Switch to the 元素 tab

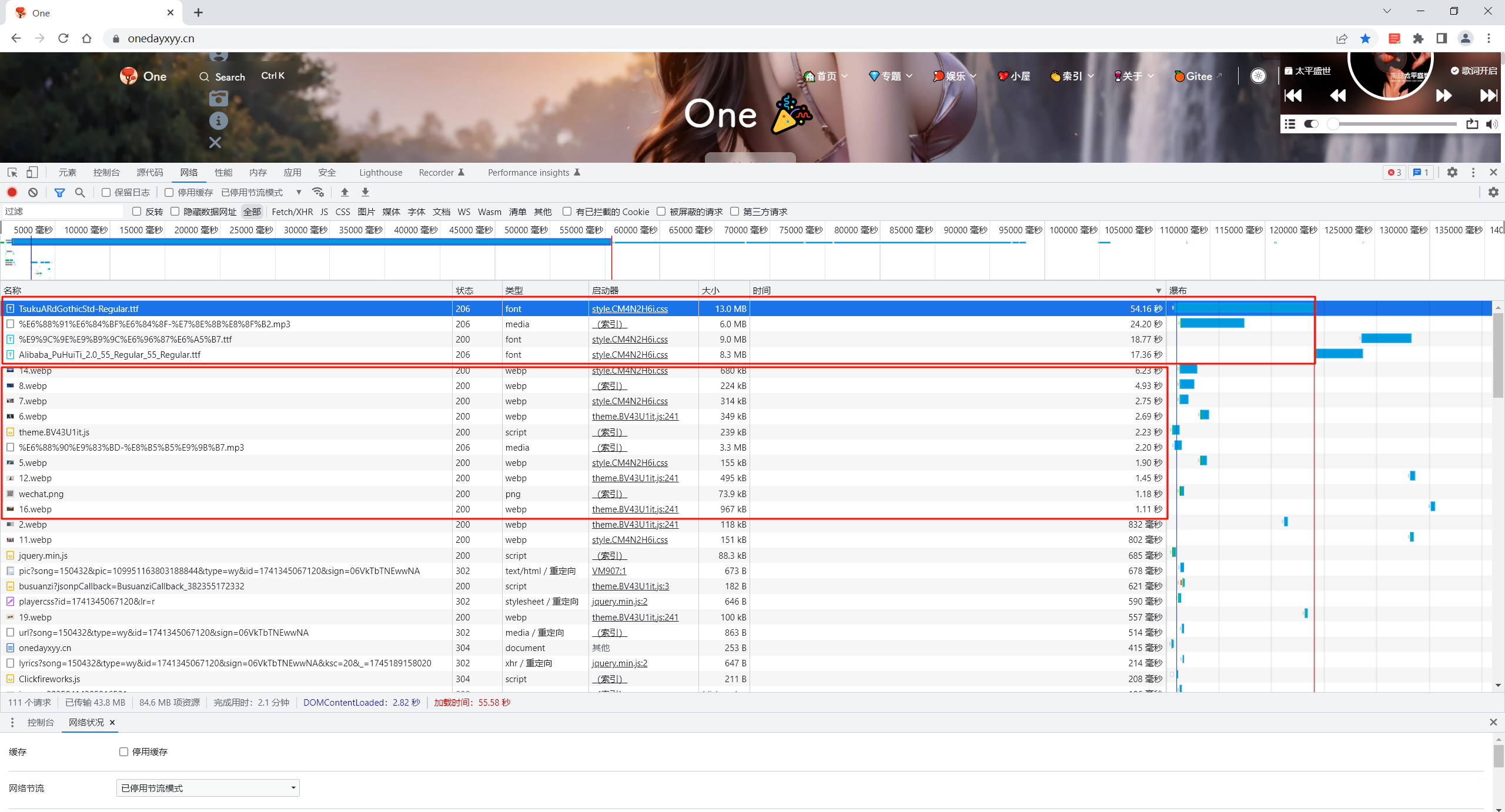tap(67, 172)
